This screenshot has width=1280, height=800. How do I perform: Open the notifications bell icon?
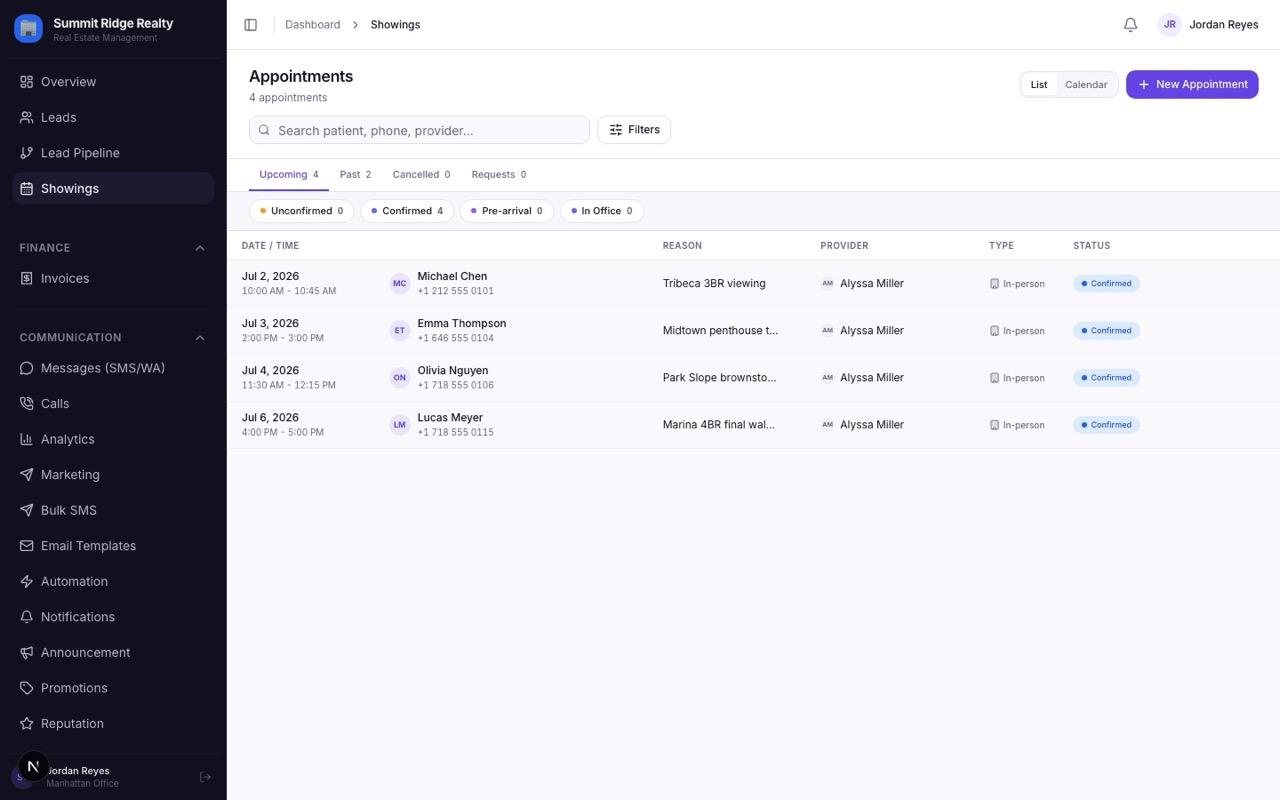coord(1130,25)
